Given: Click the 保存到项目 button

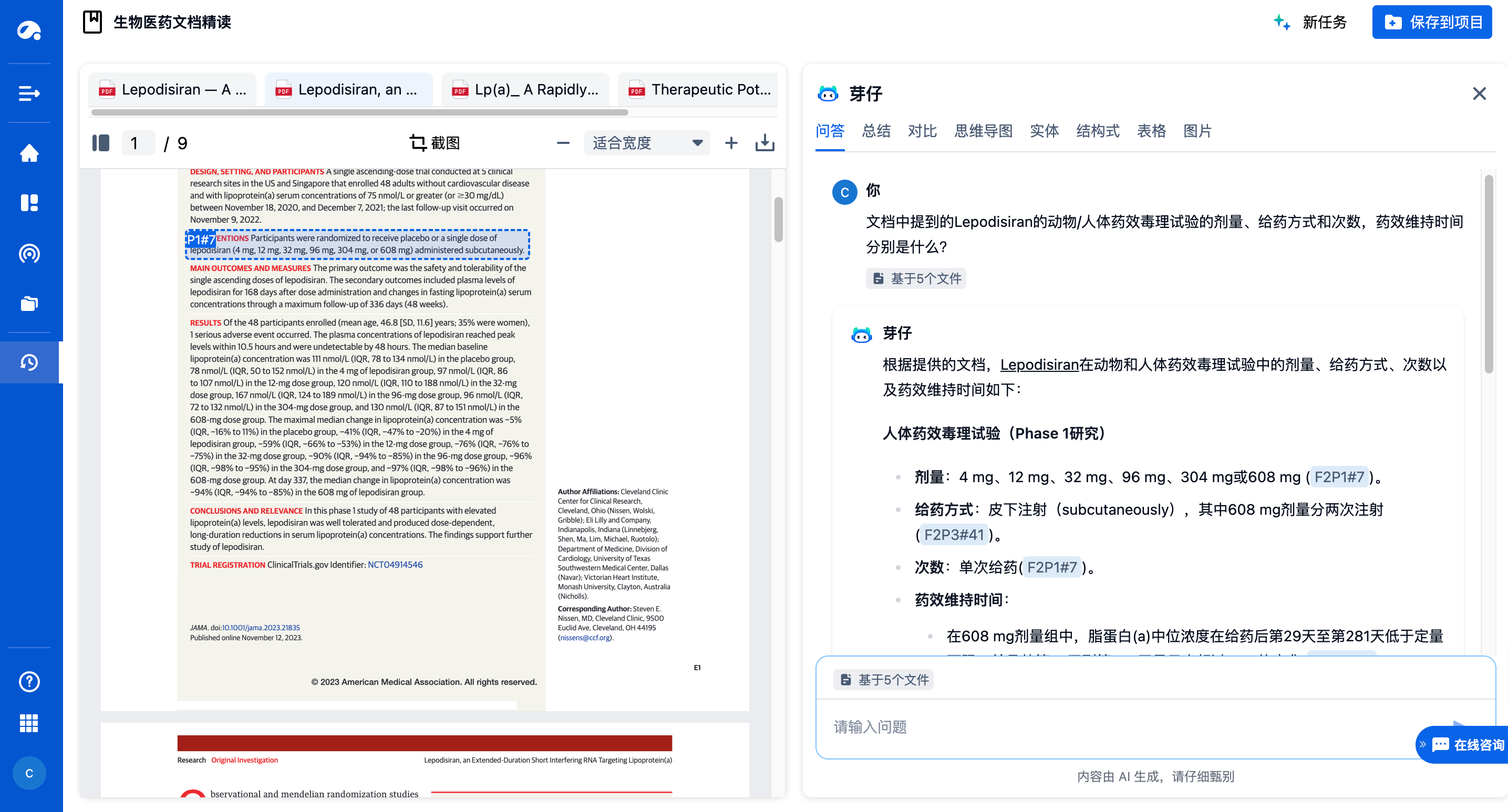Looking at the screenshot, I should 1432,22.
